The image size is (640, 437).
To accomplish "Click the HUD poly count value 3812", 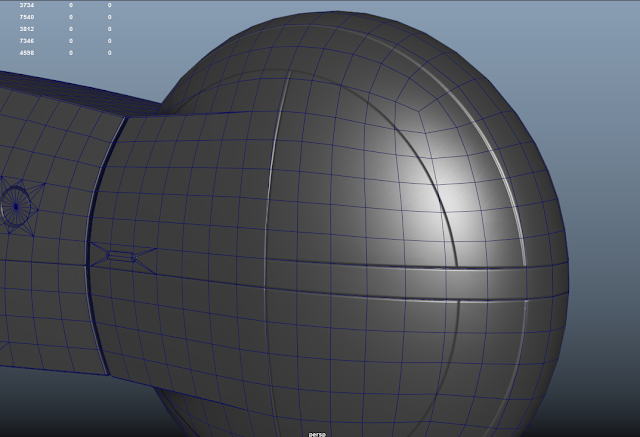I will coord(27,29).
